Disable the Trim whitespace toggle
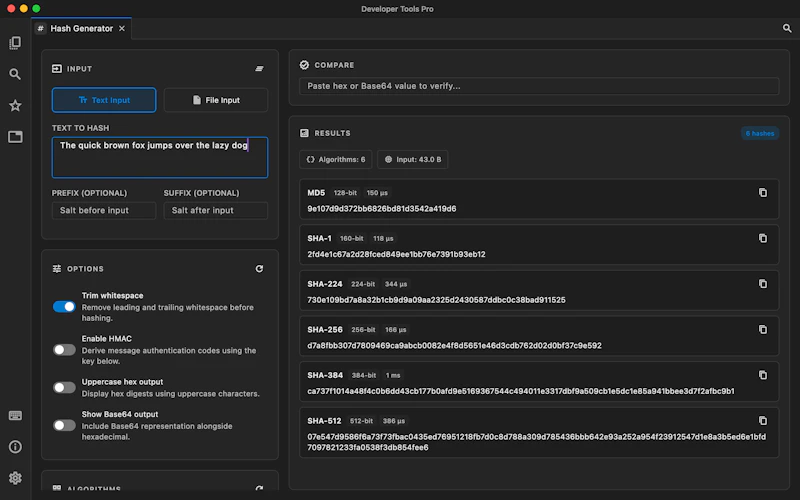Image resolution: width=800 pixels, height=500 pixels. 64,307
